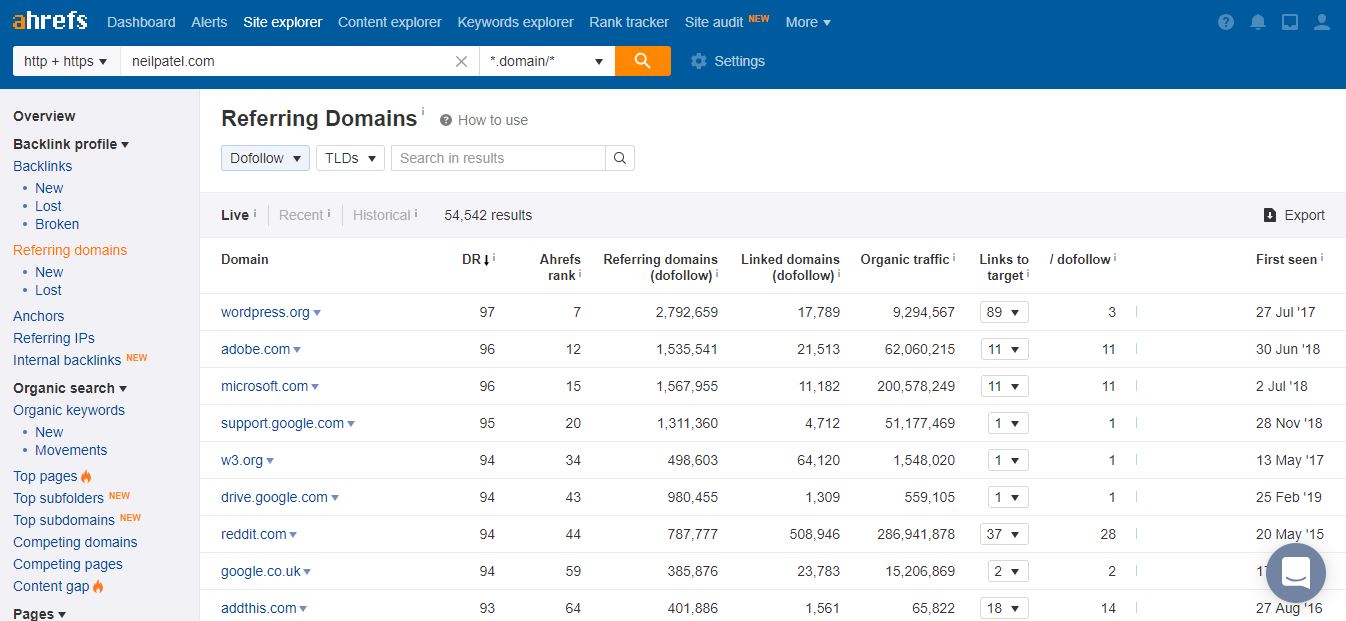Open the http + https protocol dropdown
1346x621 pixels.
(x=66, y=61)
